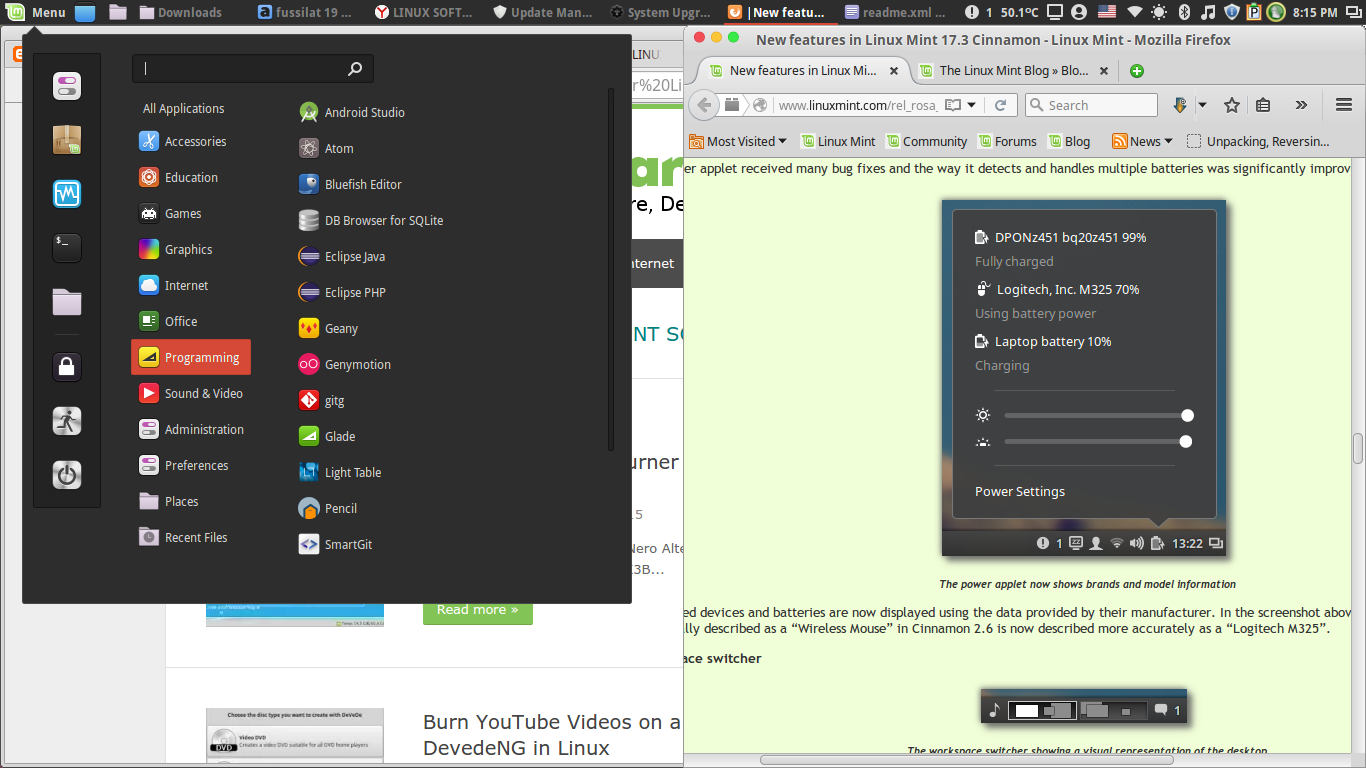Click the Mint Menu button
The height and width of the screenshot is (768, 1366).
36,12
